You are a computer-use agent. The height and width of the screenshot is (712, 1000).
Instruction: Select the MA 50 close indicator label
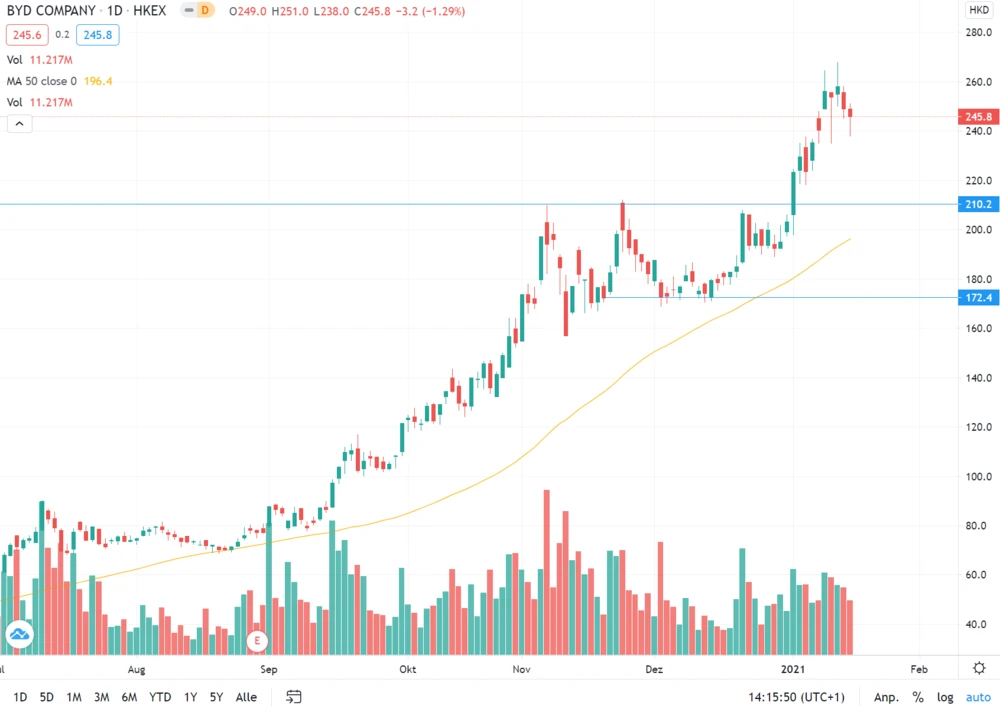click(60, 81)
